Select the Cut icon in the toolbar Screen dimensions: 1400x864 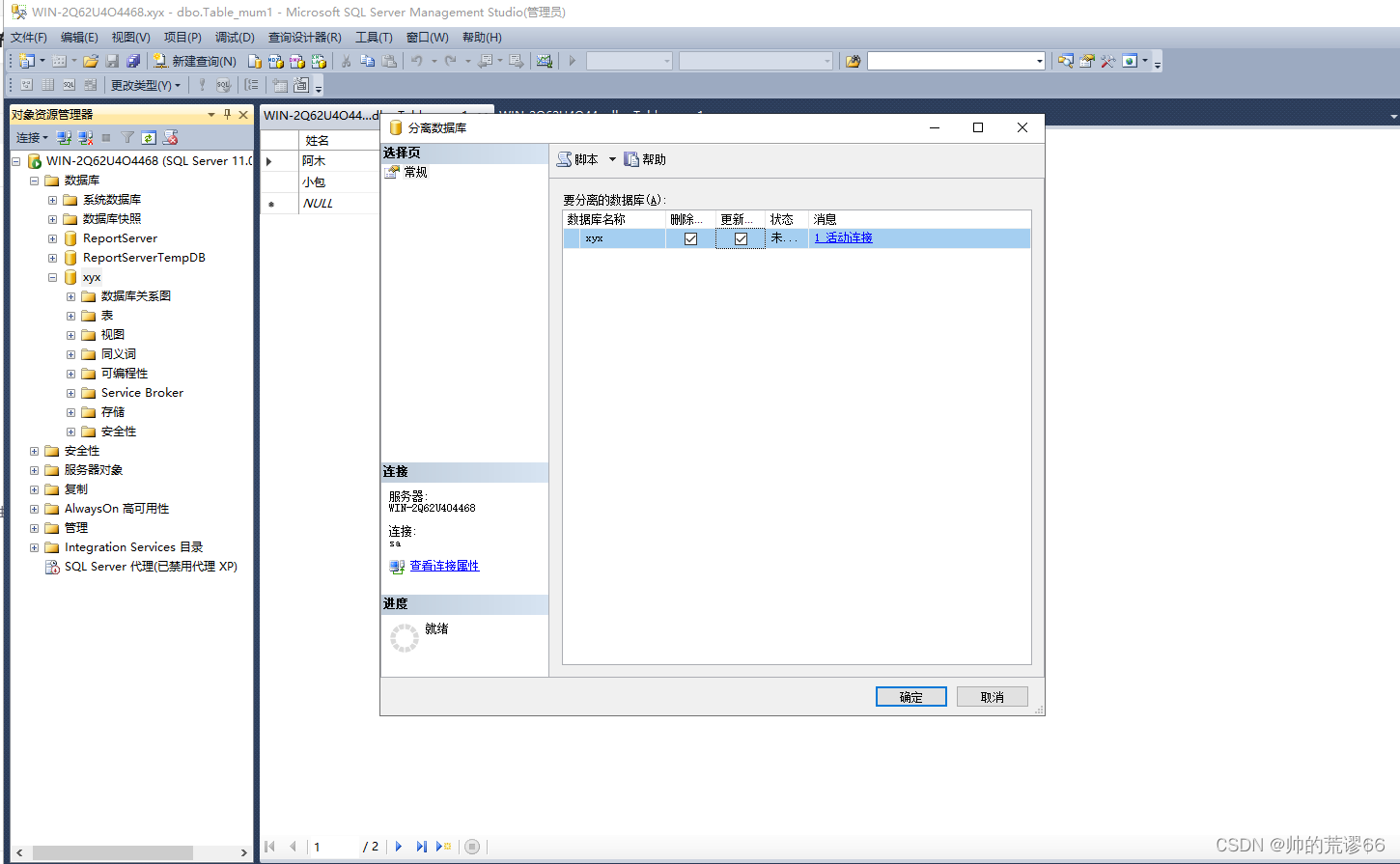(346, 61)
